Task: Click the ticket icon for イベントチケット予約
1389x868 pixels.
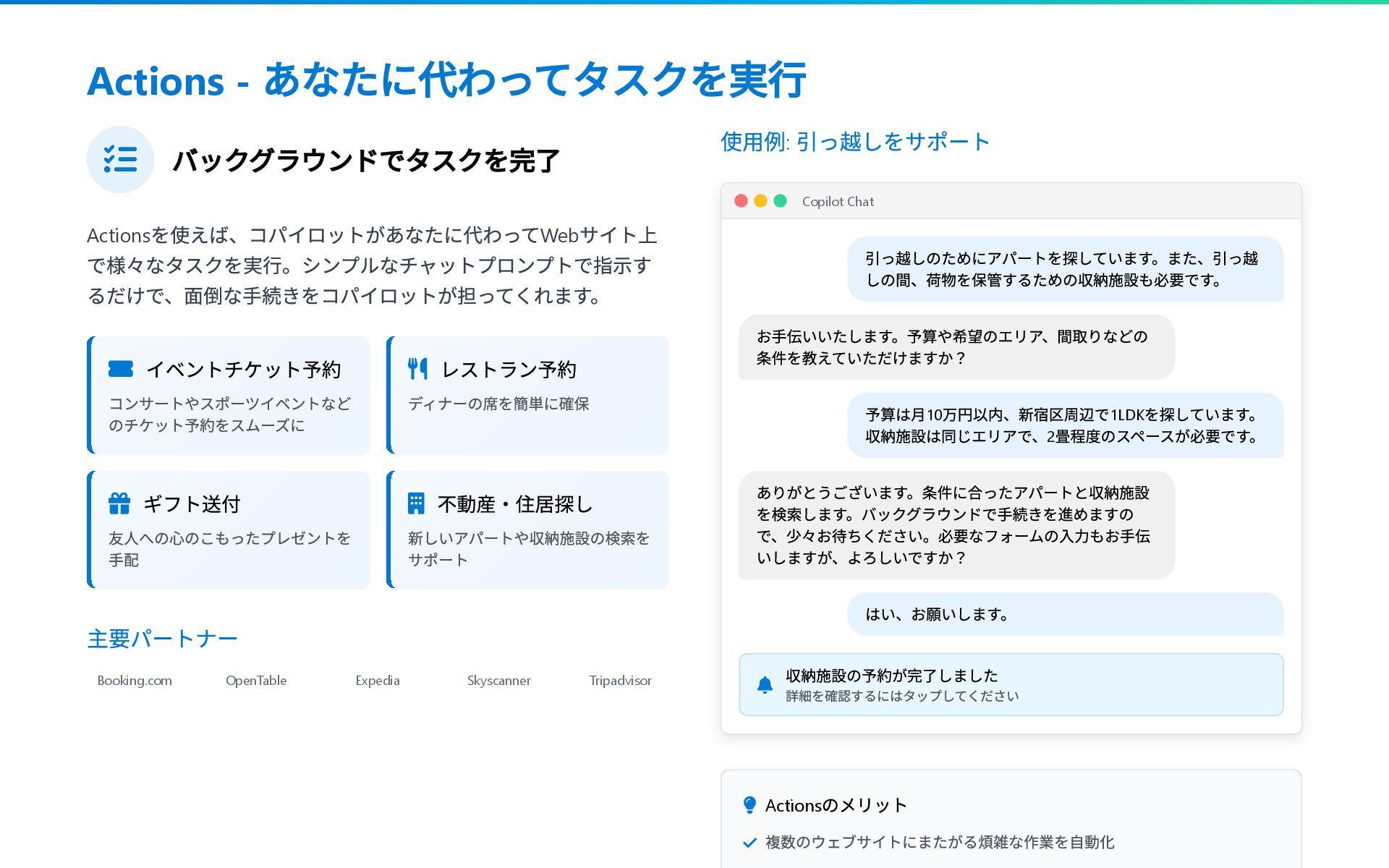Action: tap(120, 369)
